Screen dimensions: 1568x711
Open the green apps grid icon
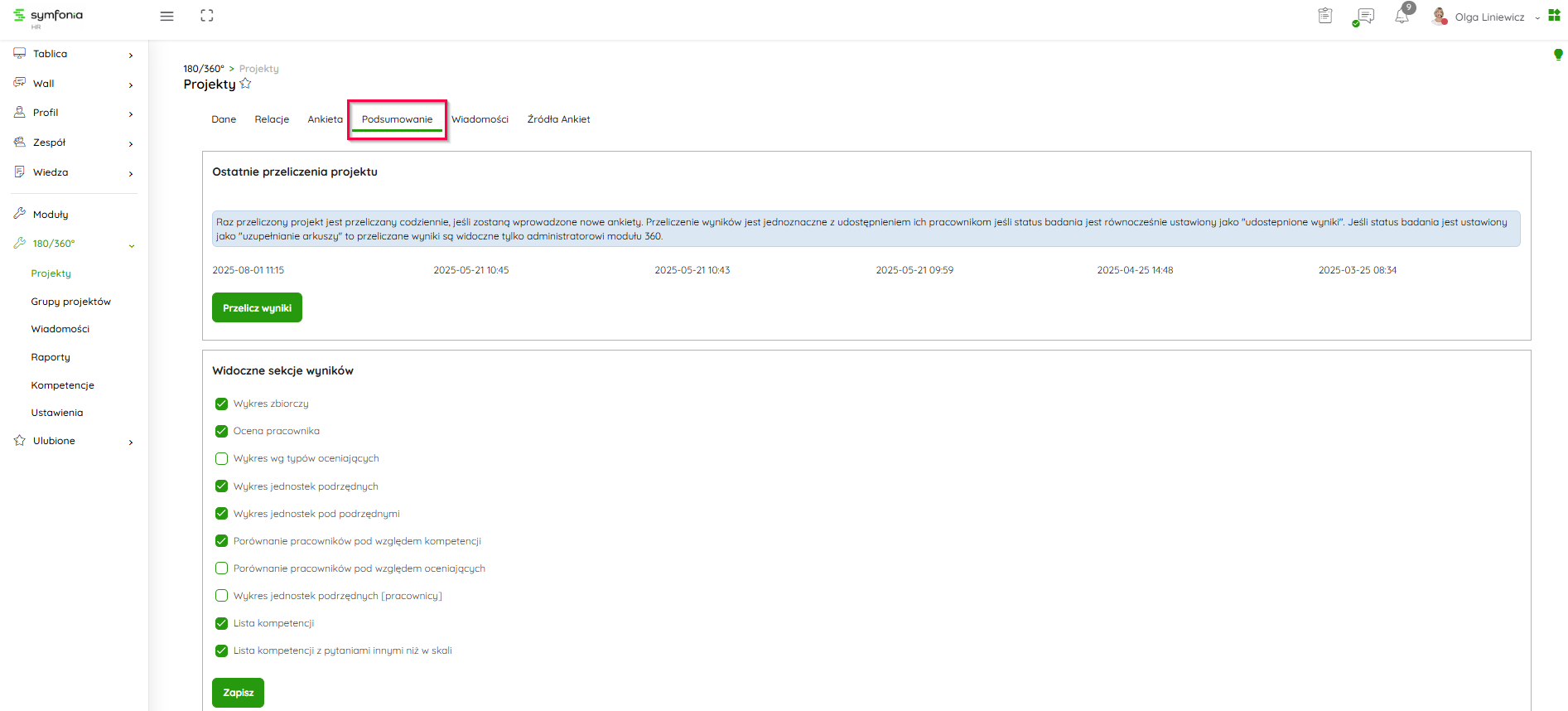coord(1554,16)
